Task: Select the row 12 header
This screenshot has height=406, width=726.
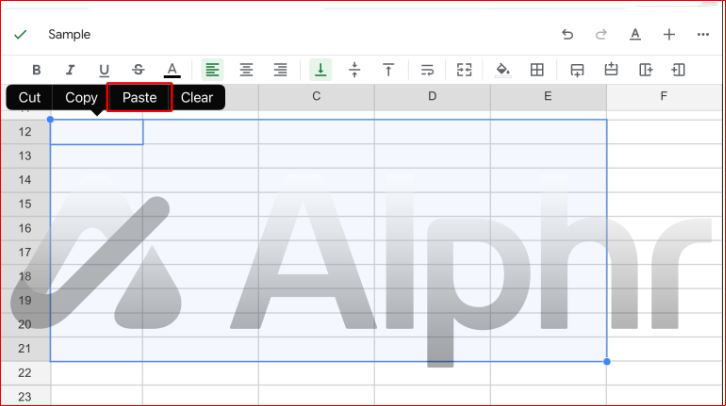Action: coord(25,132)
